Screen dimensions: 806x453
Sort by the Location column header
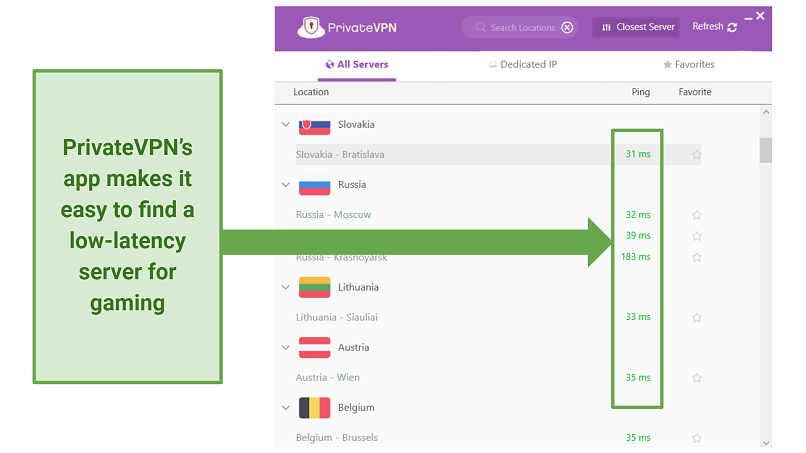[311, 92]
